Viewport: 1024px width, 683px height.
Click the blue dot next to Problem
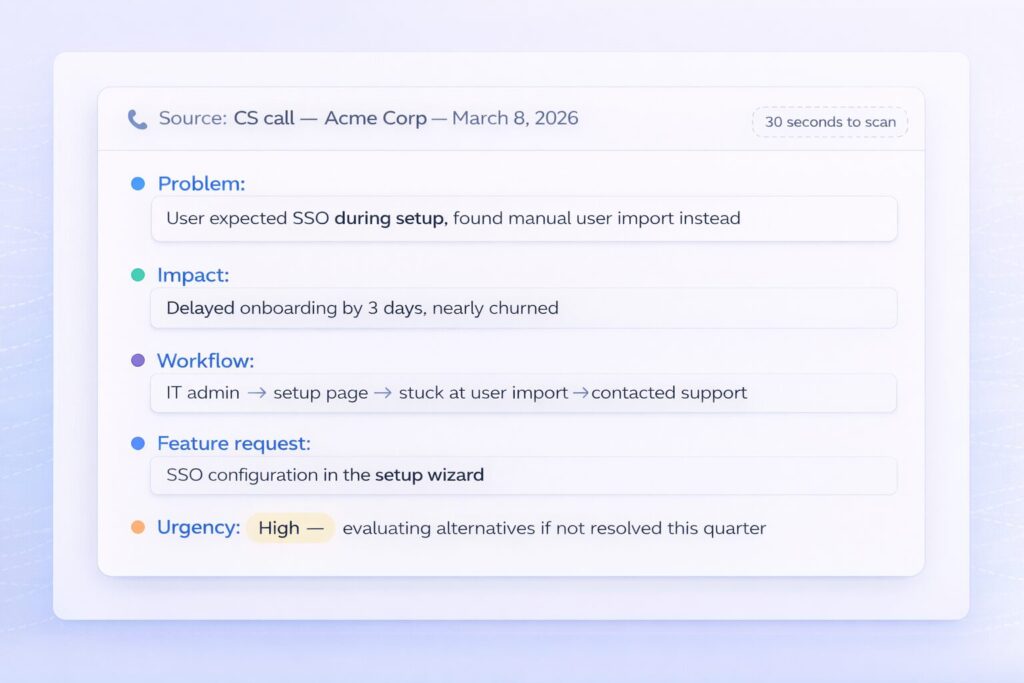coord(138,184)
